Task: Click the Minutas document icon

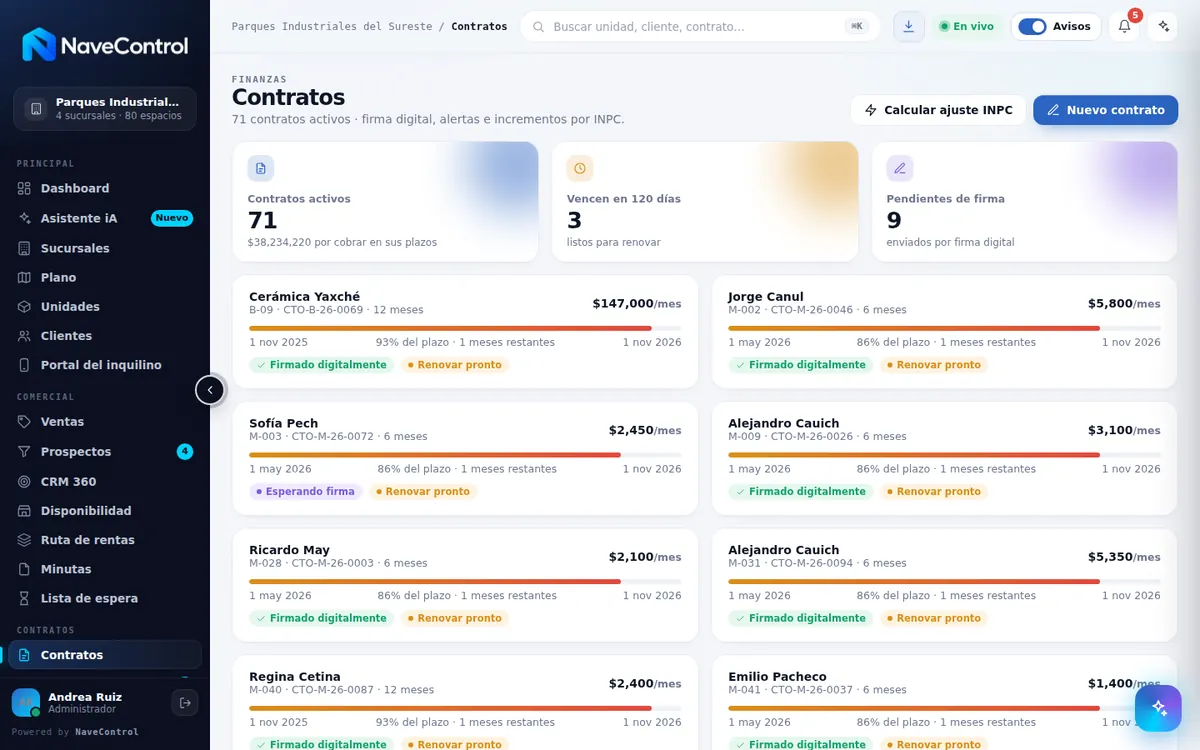Action: pyautogui.click(x=25, y=569)
